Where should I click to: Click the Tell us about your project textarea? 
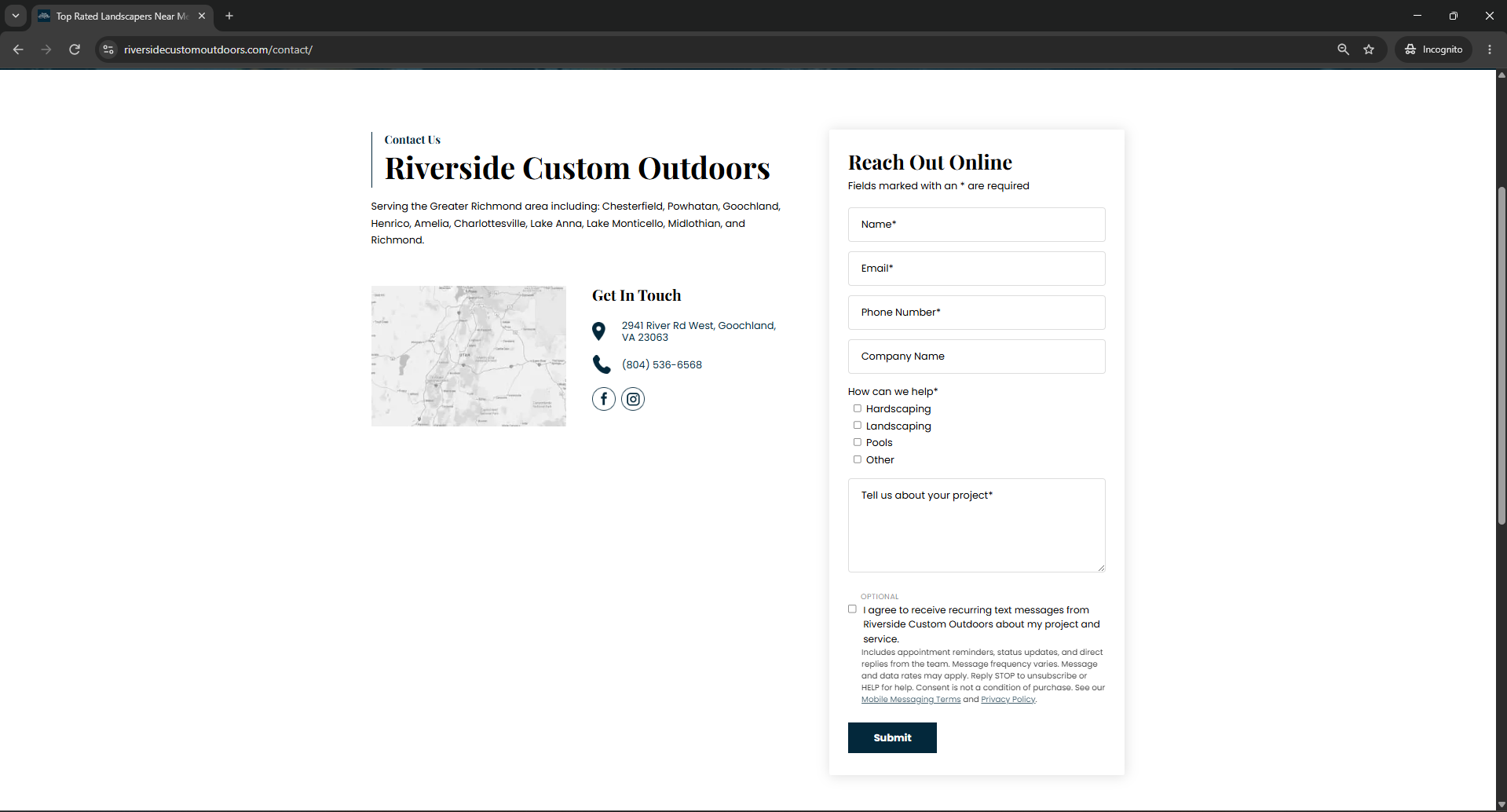pos(976,525)
